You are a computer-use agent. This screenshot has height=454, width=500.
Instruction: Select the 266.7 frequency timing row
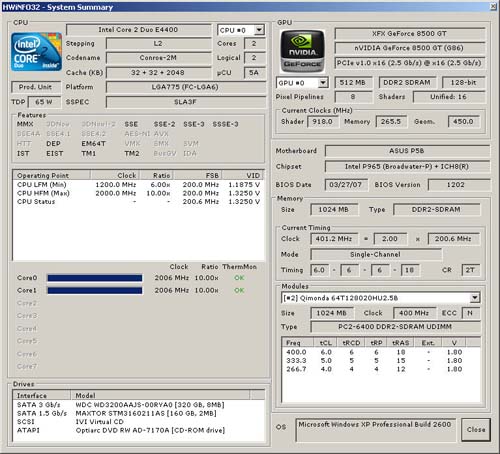tap(381, 369)
